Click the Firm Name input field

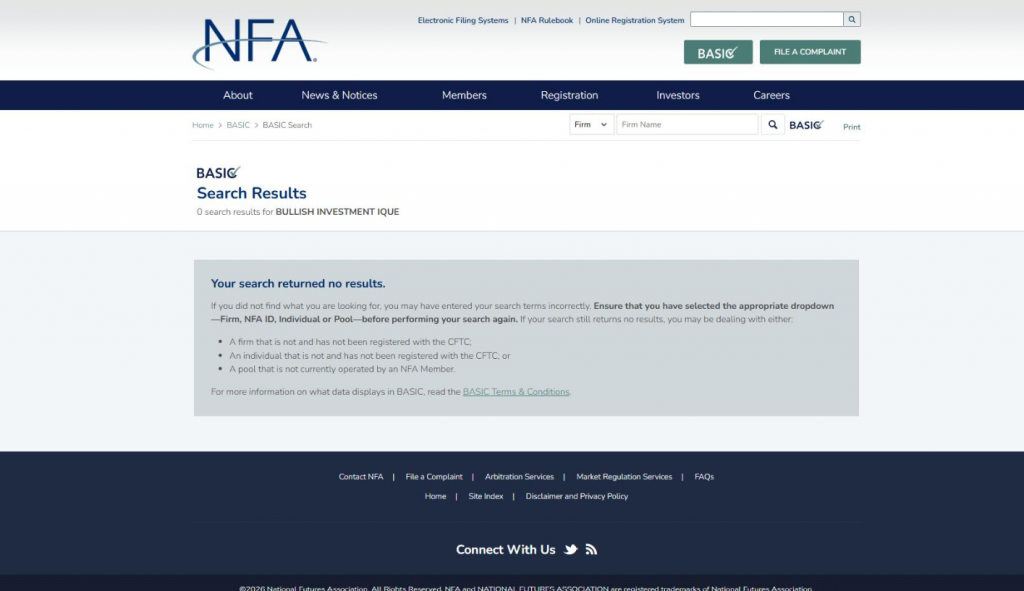coord(687,125)
